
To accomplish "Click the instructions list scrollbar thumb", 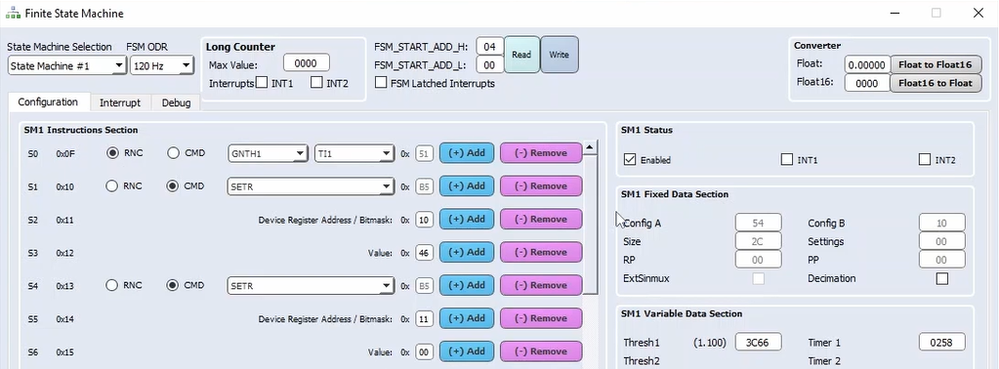I will 590,224.
